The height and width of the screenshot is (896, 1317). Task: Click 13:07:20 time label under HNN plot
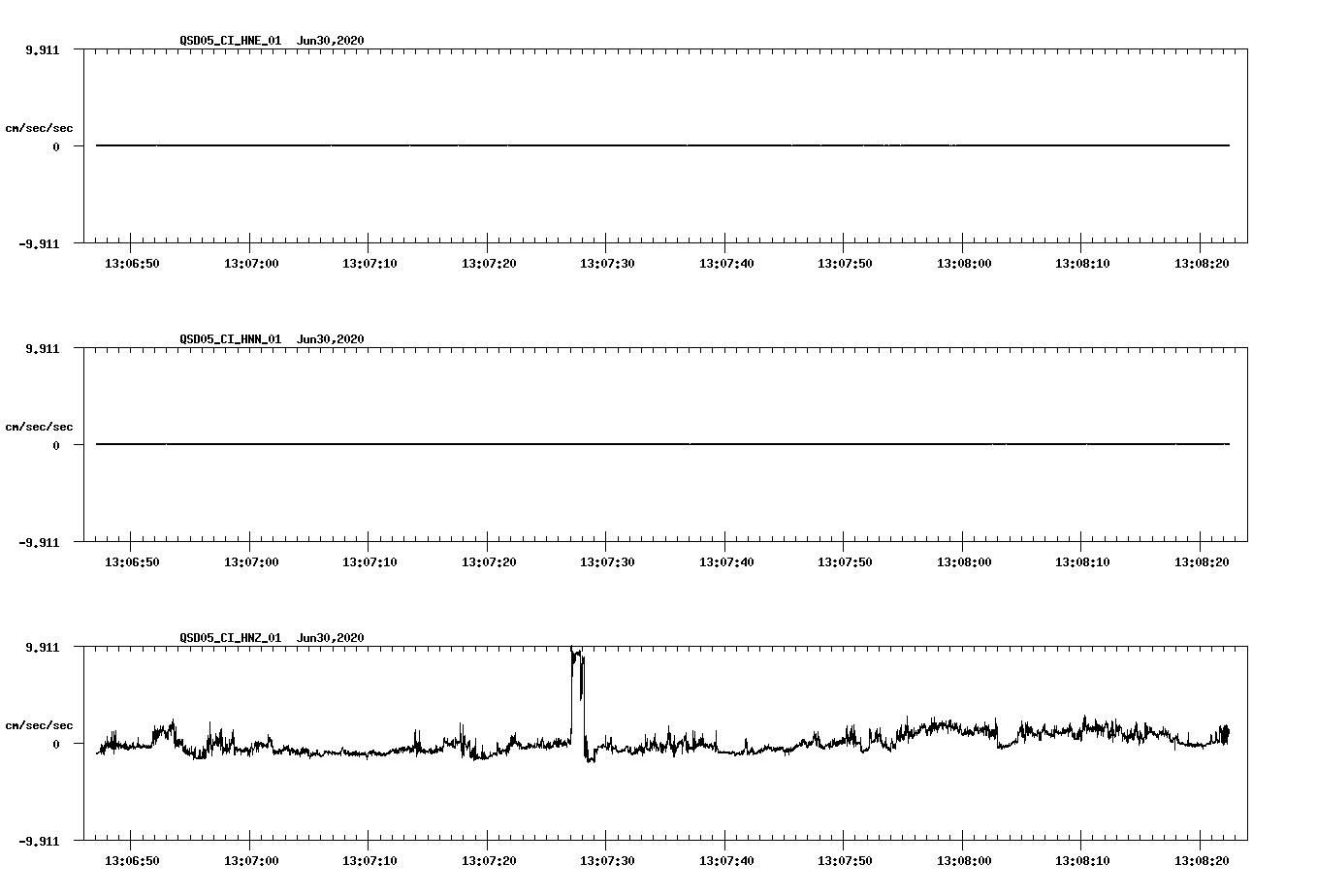coord(489,562)
